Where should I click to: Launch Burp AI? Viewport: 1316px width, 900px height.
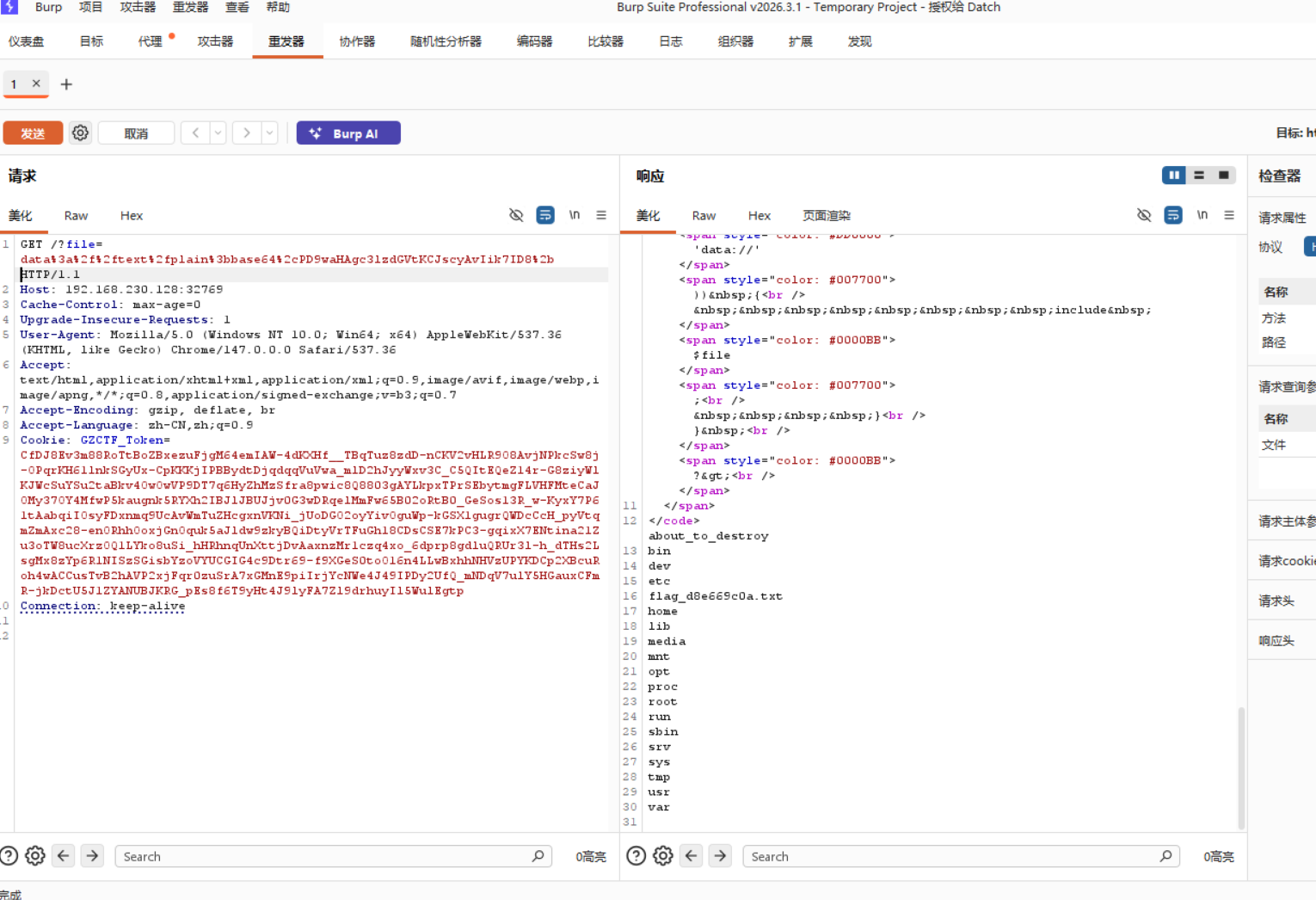pyautogui.click(x=348, y=133)
